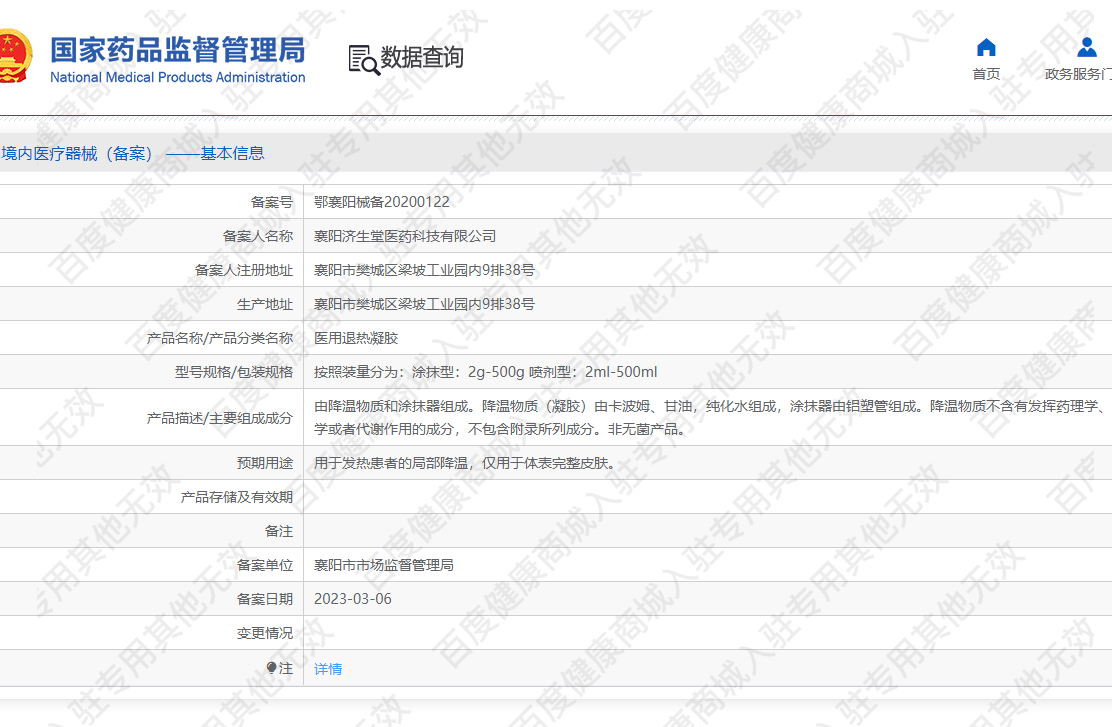The width and height of the screenshot is (1112, 727).
Task: Select the 备案单位 value 襄阳市市场监督管理局
Action: tap(384, 565)
